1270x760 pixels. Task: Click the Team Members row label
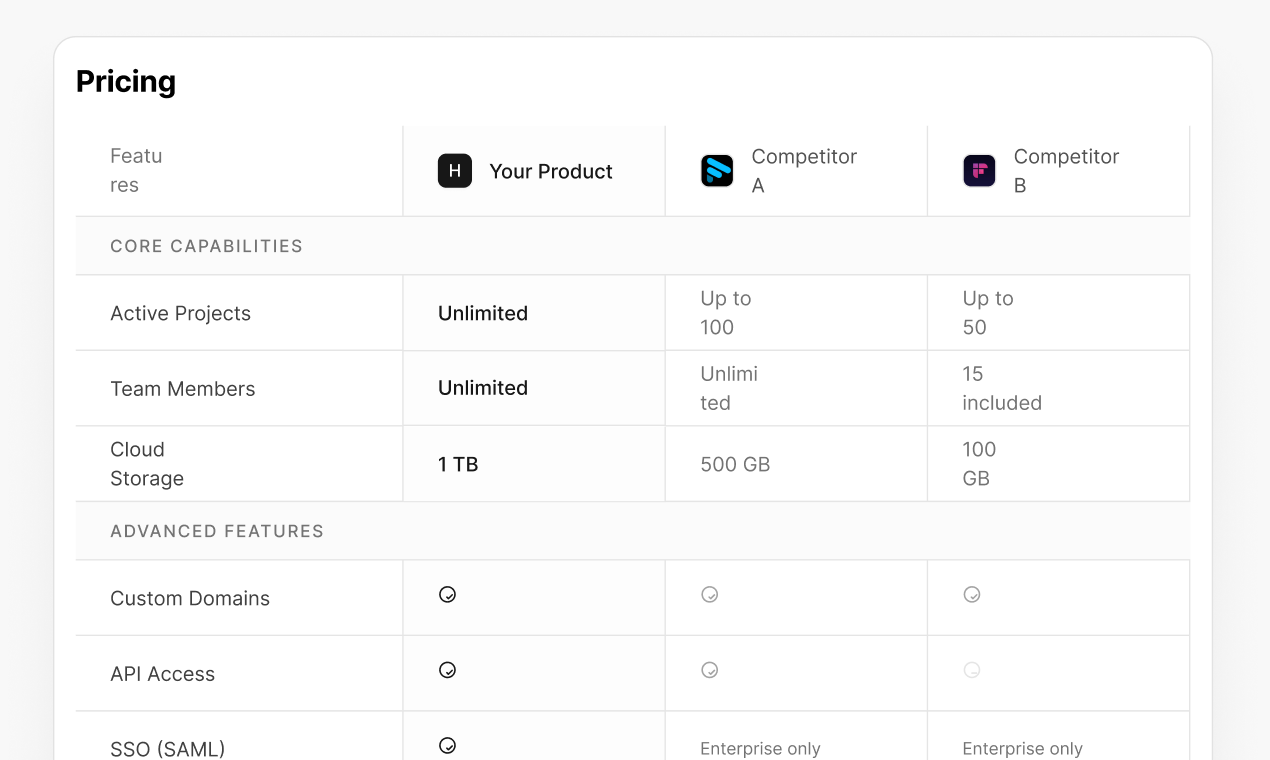click(182, 389)
